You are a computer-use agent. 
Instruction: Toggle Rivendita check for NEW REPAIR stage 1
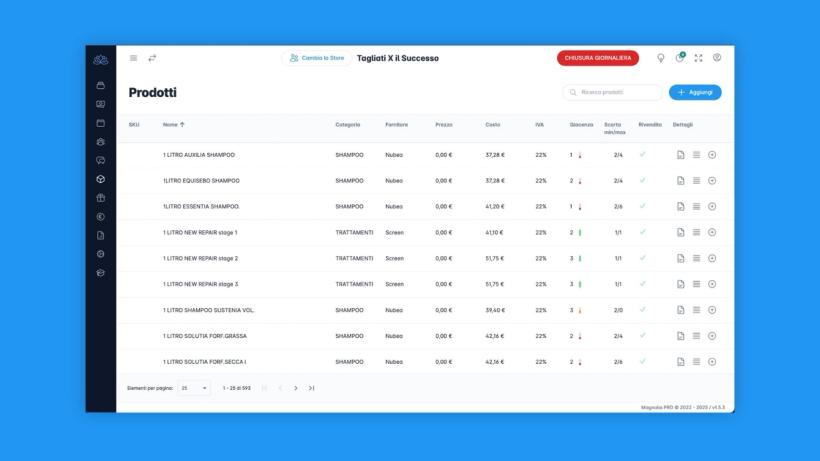pos(643,232)
